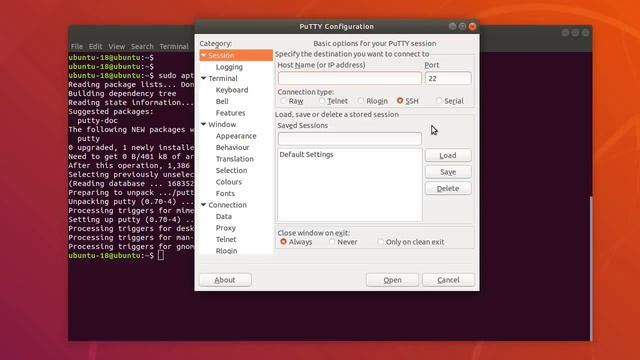Screen dimensions: 640x360
Task: Open the Telnet category in tree
Action: 226,239
